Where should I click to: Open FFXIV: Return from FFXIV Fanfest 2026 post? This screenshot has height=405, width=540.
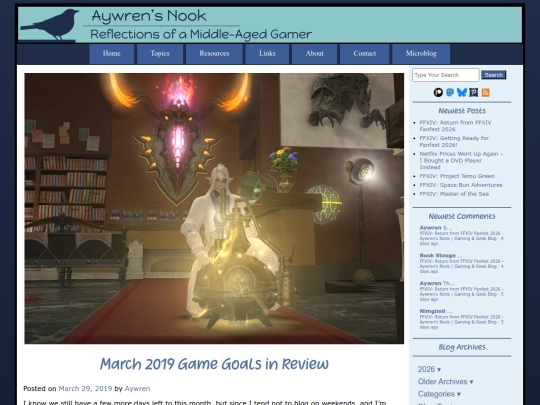[x=455, y=126]
